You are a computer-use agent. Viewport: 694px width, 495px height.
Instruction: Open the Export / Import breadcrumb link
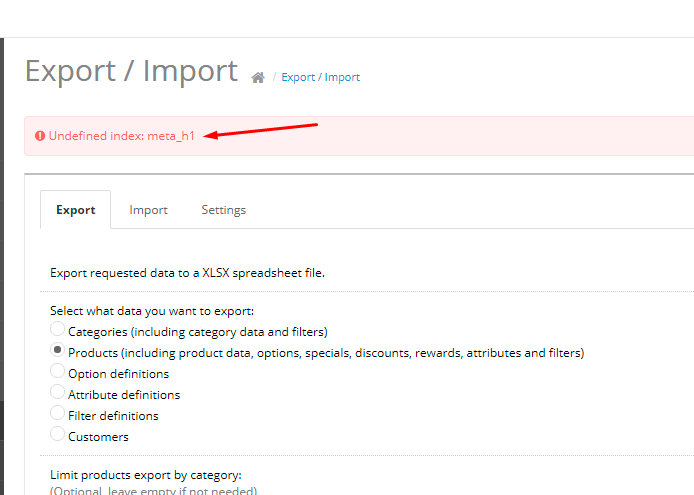coord(320,77)
